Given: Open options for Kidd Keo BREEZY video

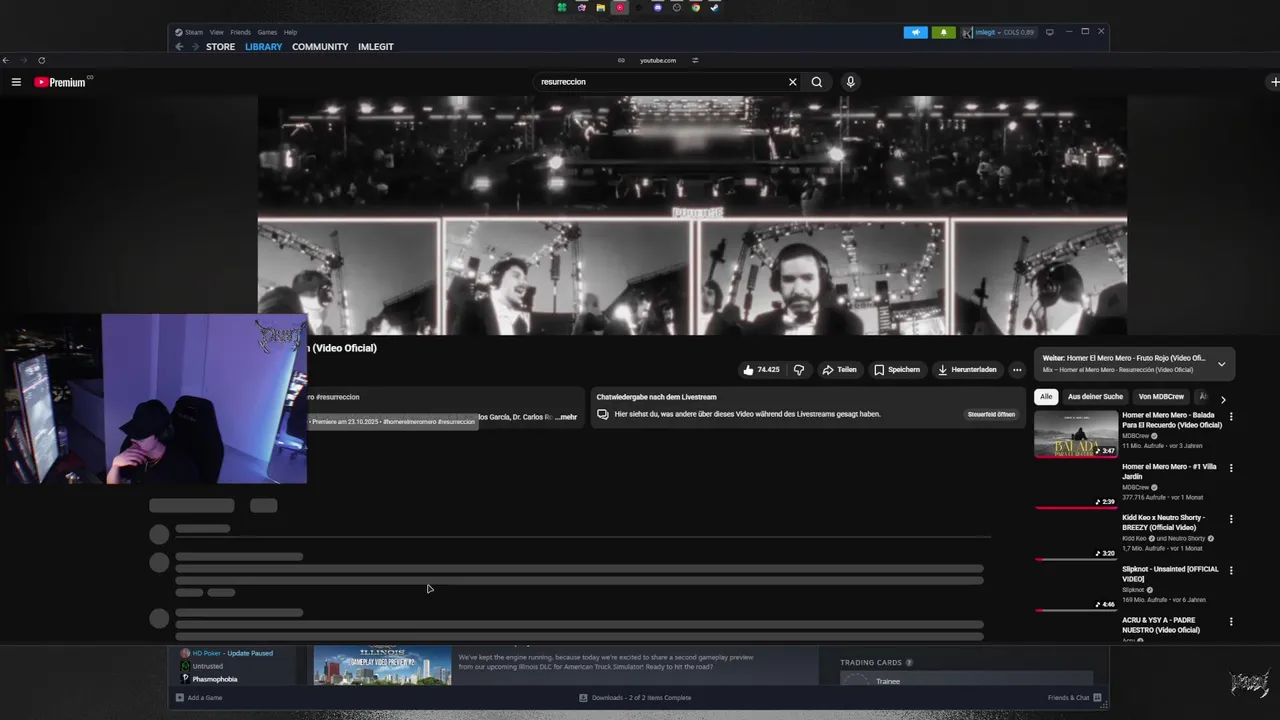Looking at the screenshot, I should click(1231, 520).
